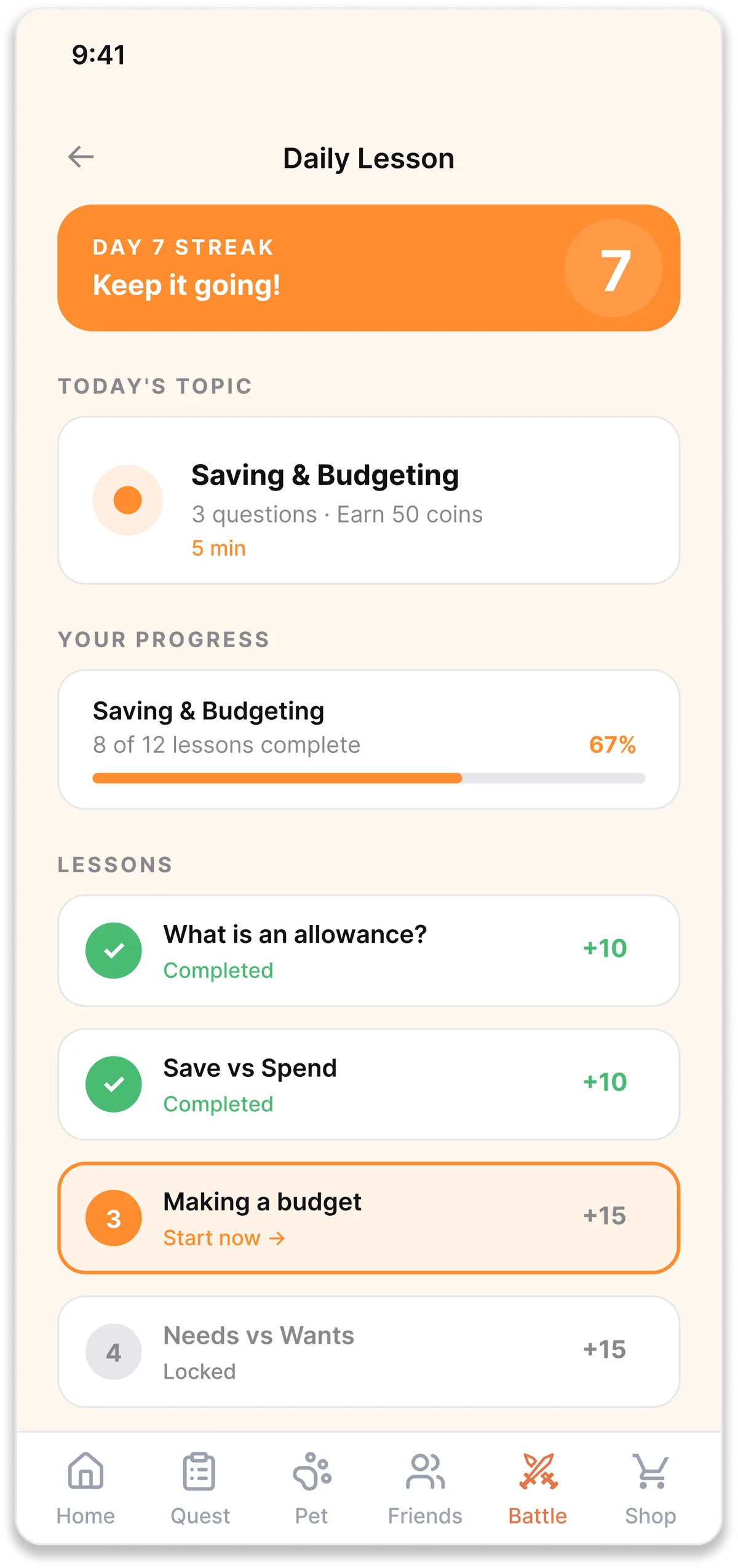Open the Needs vs Wants locked lesson
The height and width of the screenshot is (1568, 738).
pyautogui.click(x=369, y=1351)
